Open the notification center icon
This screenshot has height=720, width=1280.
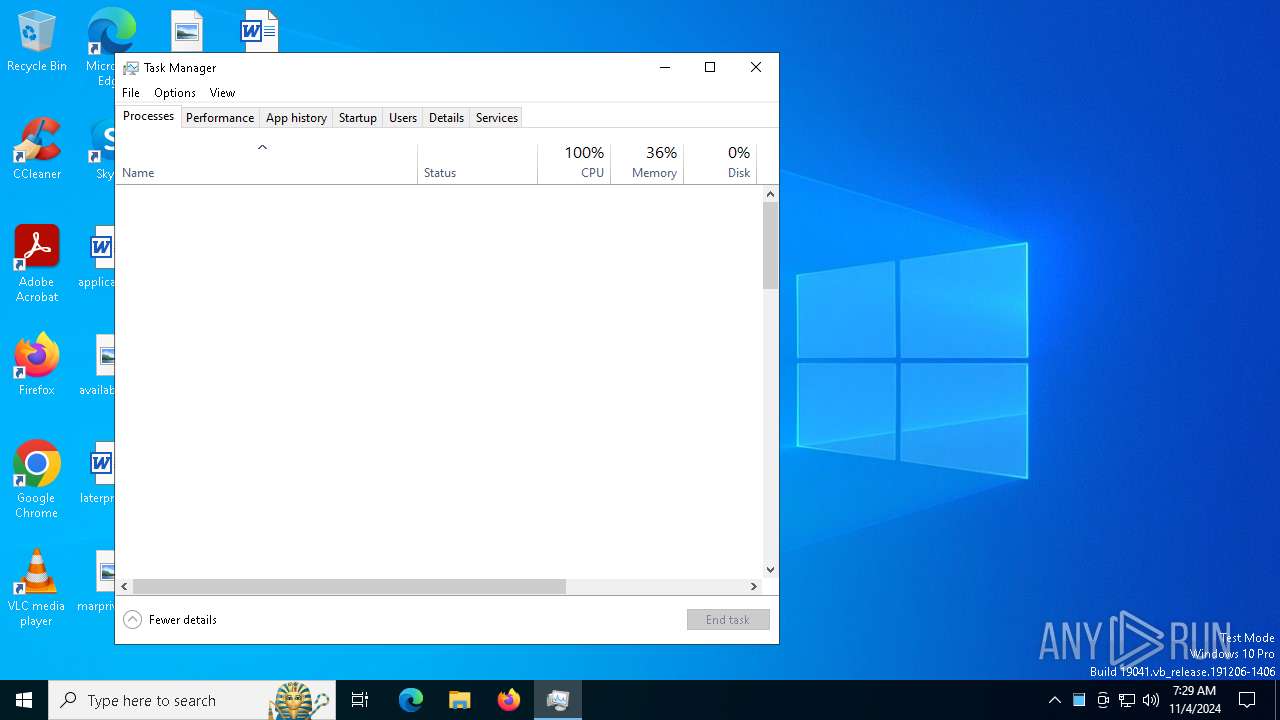click(x=1247, y=700)
